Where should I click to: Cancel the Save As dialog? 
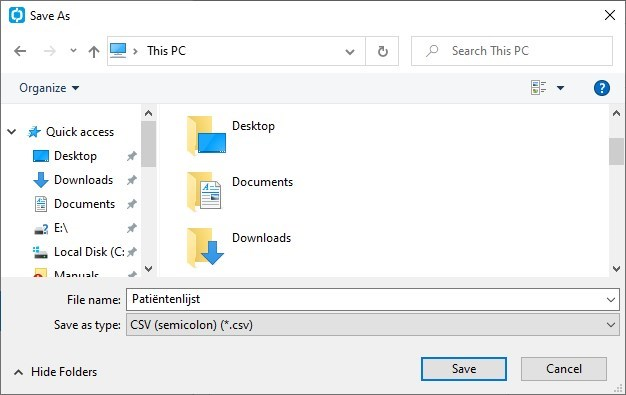pyautogui.click(x=564, y=369)
